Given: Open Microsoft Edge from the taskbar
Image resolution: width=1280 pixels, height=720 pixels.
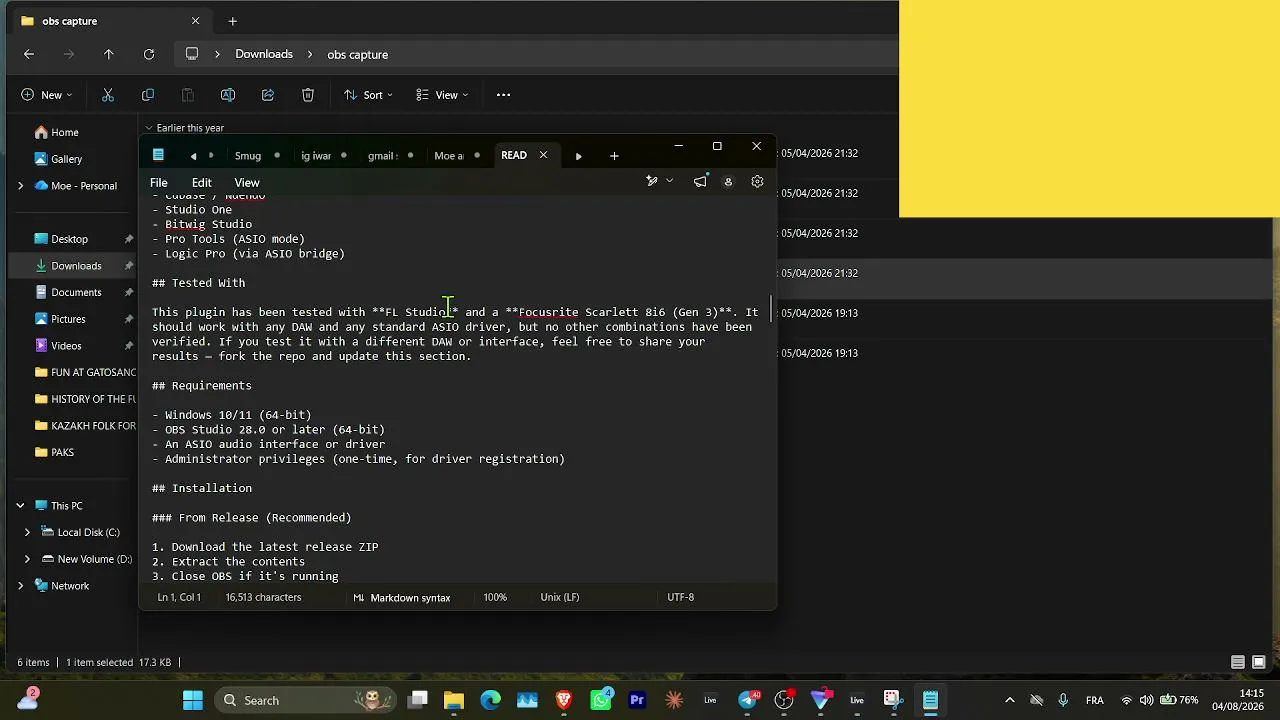Looking at the screenshot, I should [x=490, y=700].
